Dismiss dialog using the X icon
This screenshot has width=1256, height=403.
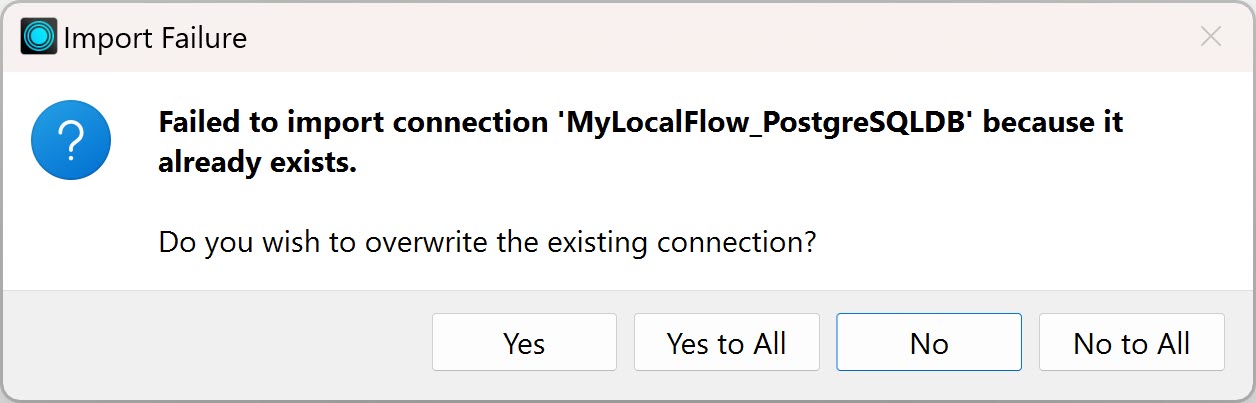pos(1211,38)
